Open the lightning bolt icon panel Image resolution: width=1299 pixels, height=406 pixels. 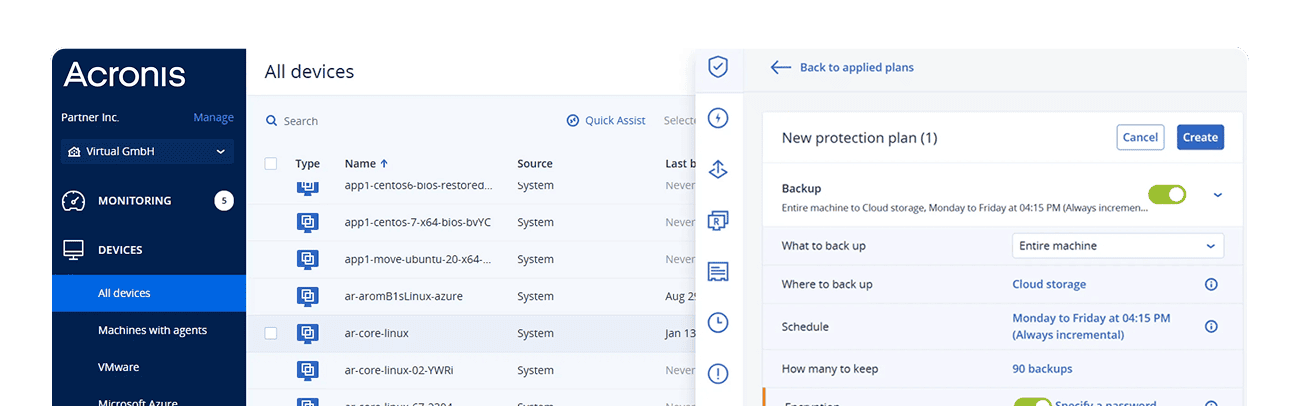click(717, 118)
